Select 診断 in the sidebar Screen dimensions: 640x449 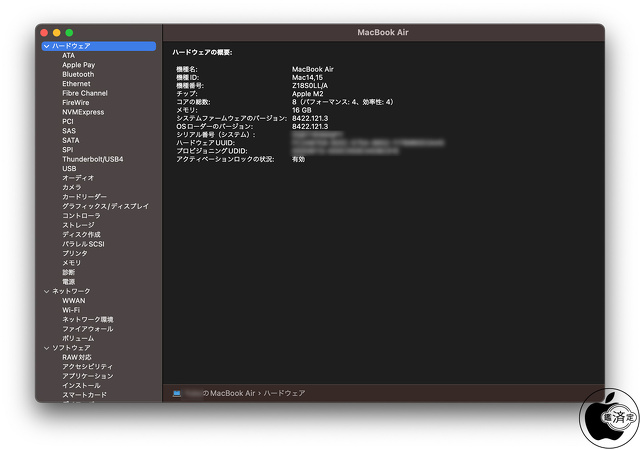pyautogui.click(x=69, y=272)
